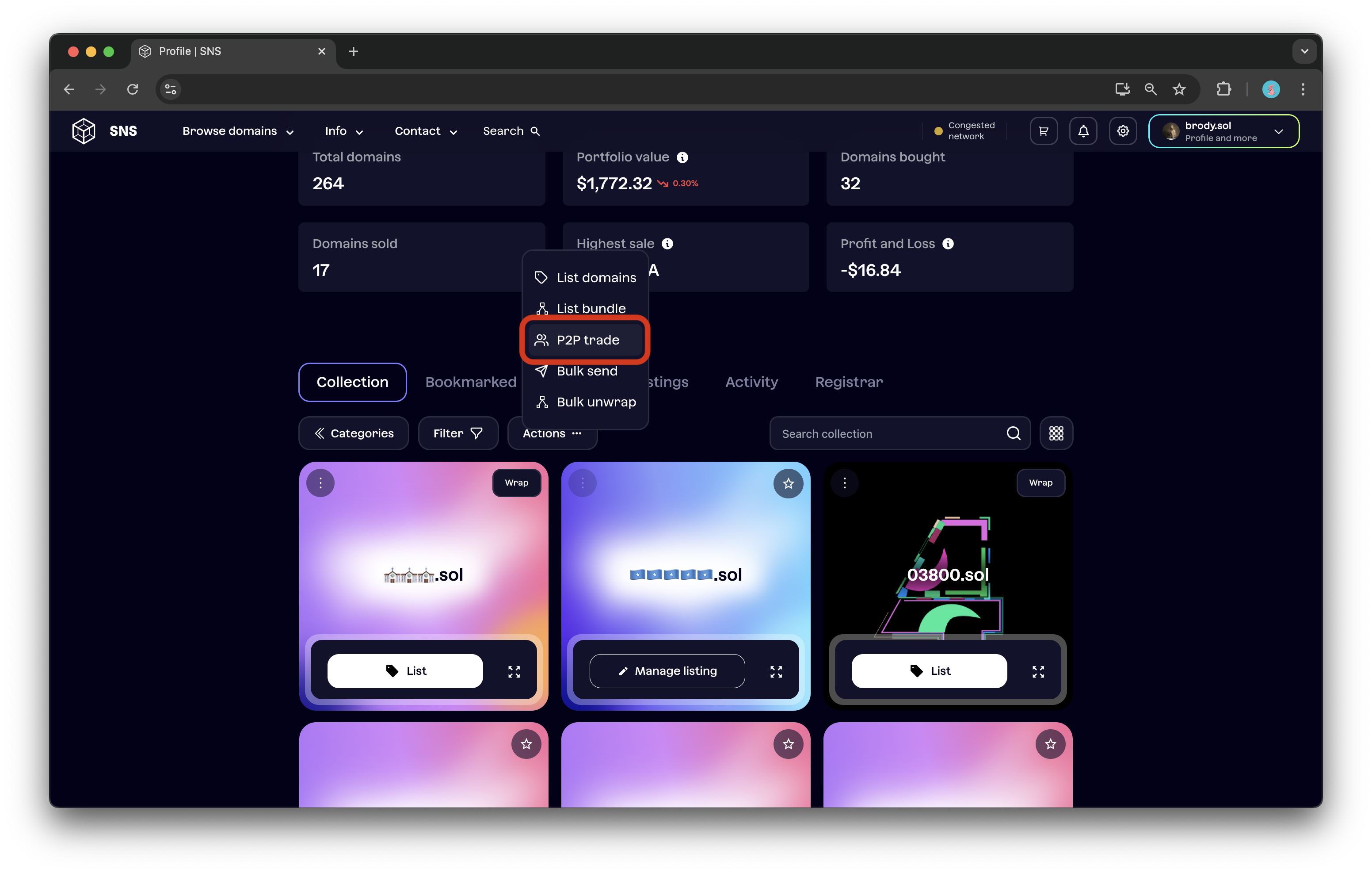The height and width of the screenshot is (873, 1372).
Task: Collapse the Categories panel
Action: tap(354, 433)
